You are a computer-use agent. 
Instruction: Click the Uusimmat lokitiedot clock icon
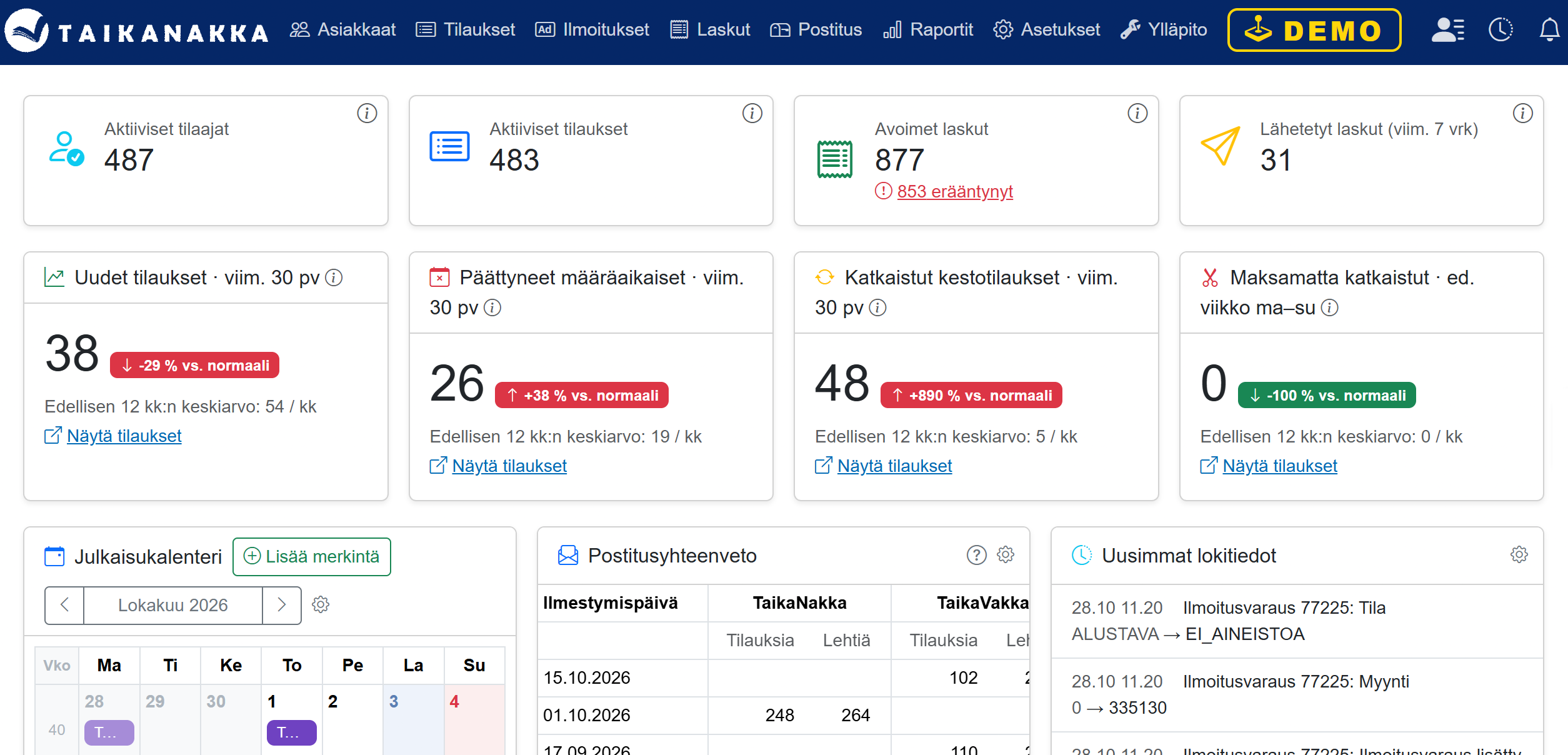coord(1082,555)
